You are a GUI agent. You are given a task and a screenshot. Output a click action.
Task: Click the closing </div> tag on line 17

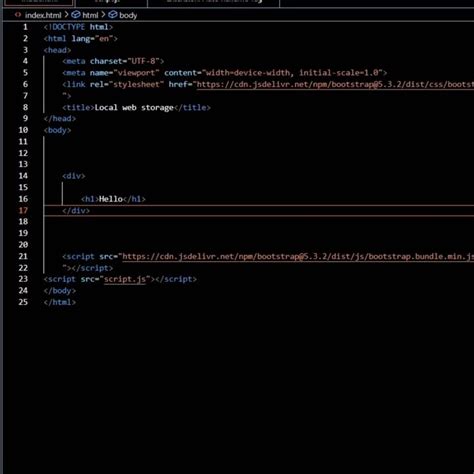[x=76, y=210]
